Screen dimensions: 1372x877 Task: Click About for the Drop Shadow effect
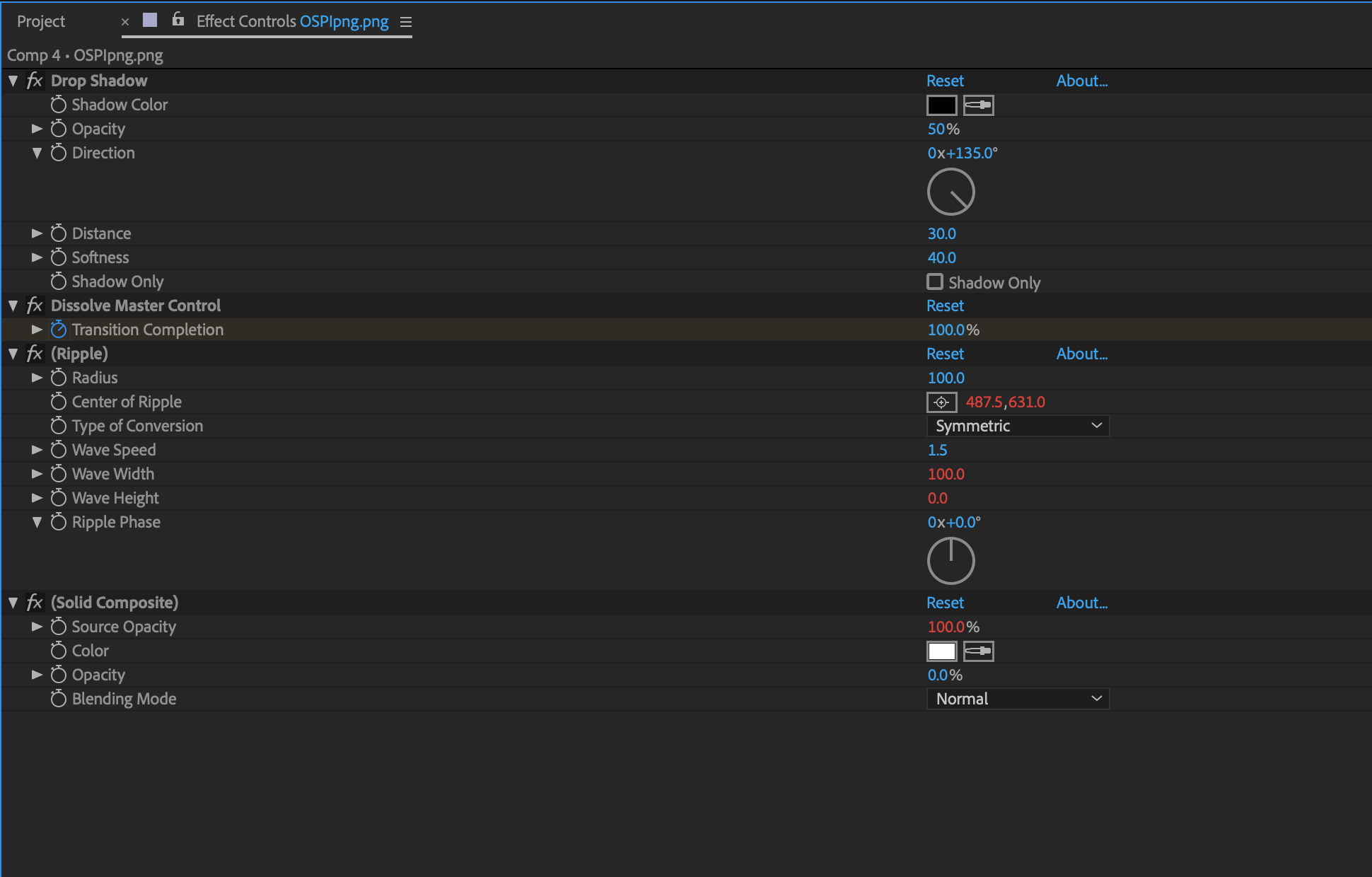point(1081,81)
